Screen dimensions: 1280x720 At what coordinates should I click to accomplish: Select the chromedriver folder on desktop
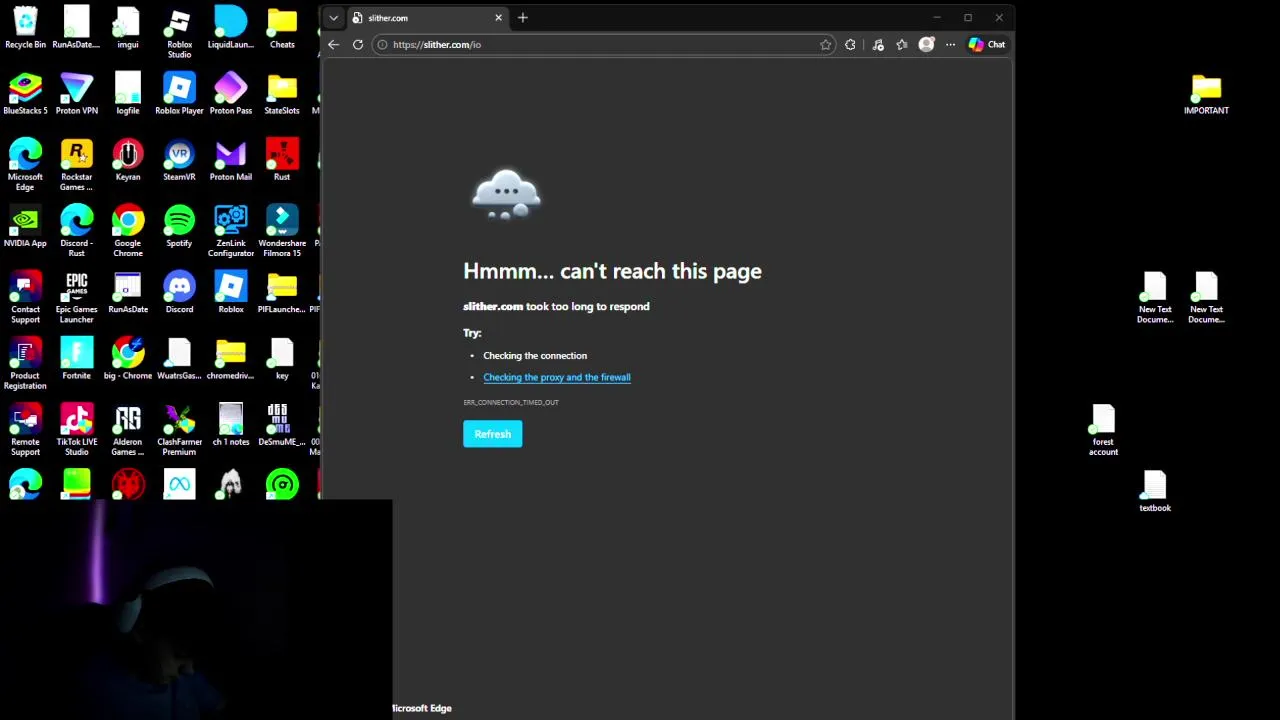click(230, 358)
